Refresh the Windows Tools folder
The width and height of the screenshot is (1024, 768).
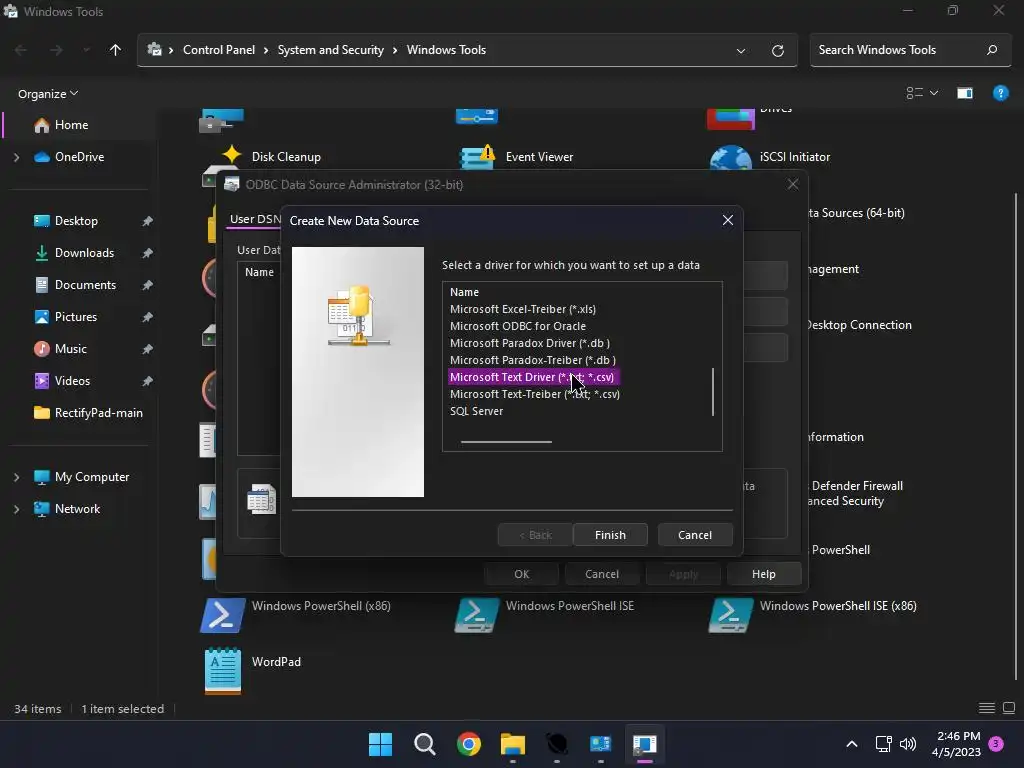click(777, 50)
